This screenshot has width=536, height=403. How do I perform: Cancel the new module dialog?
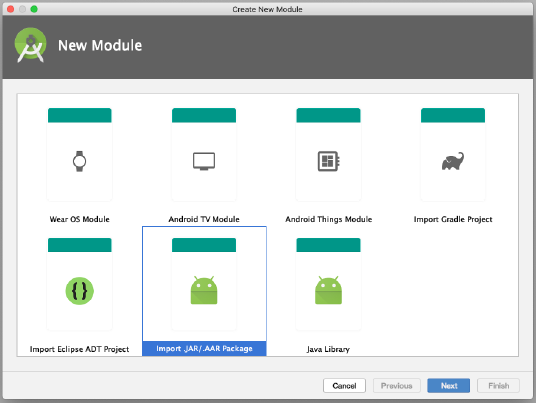click(344, 386)
